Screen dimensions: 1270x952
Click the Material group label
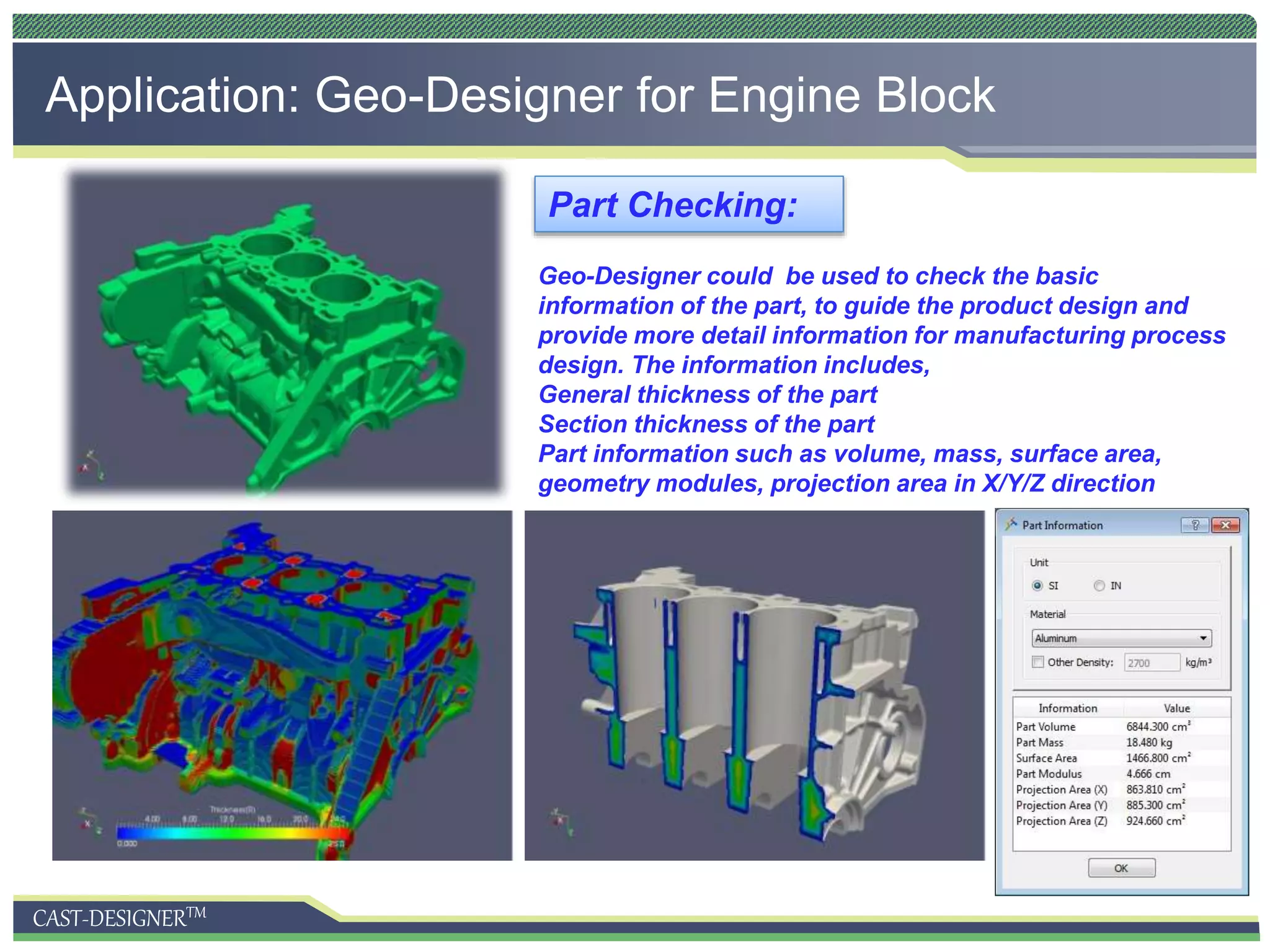point(1047,614)
